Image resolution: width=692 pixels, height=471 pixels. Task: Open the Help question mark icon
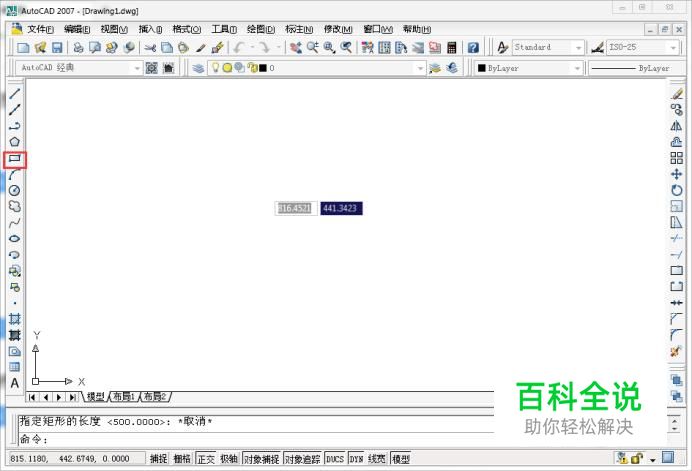click(x=473, y=47)
